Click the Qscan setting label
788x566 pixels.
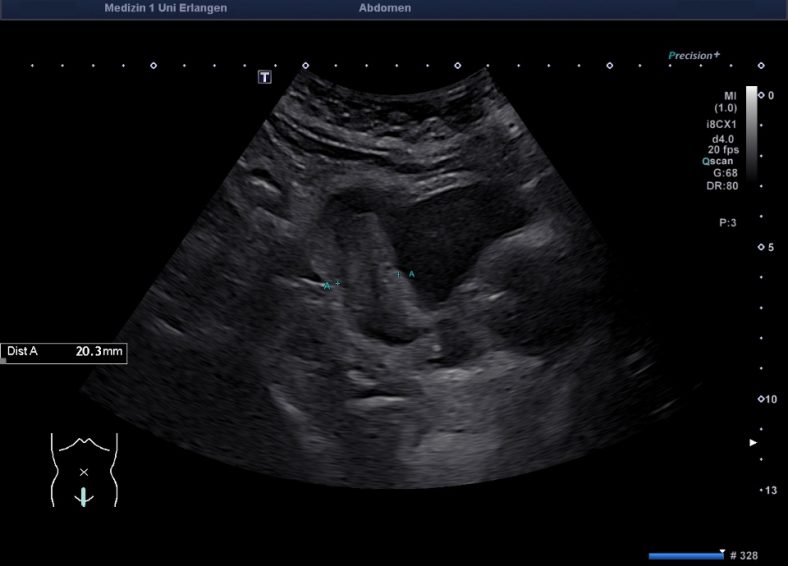pyautogui.click(x=719, y=160)
